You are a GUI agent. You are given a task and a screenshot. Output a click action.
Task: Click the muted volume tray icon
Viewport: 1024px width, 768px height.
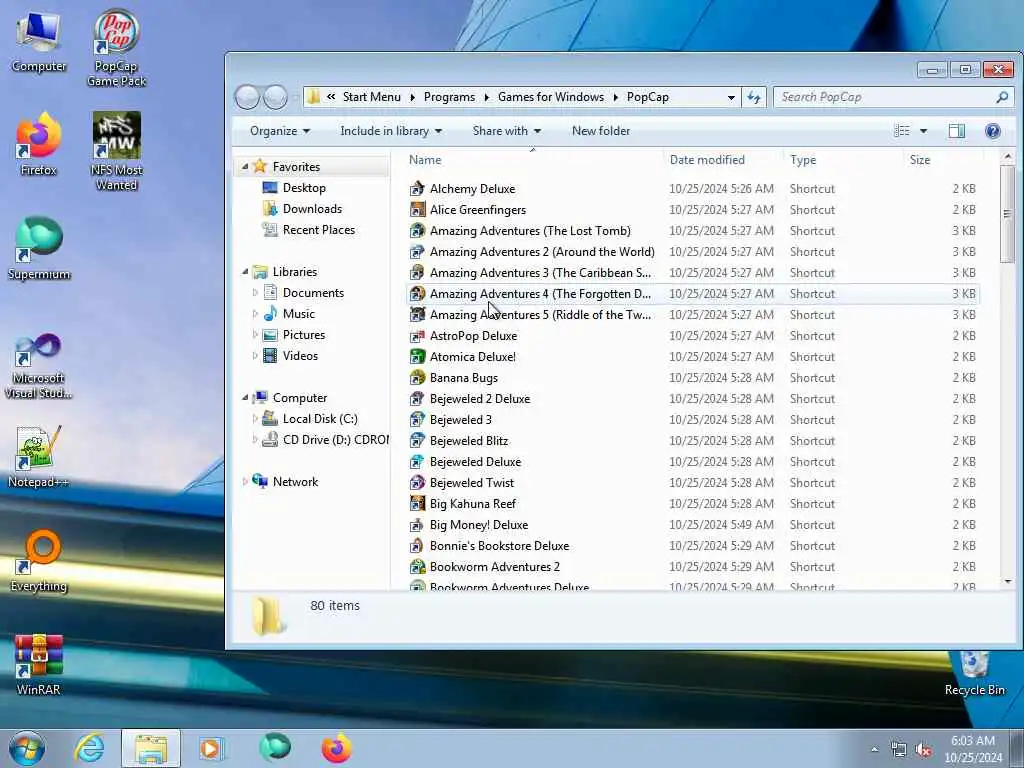pos(923,750)
